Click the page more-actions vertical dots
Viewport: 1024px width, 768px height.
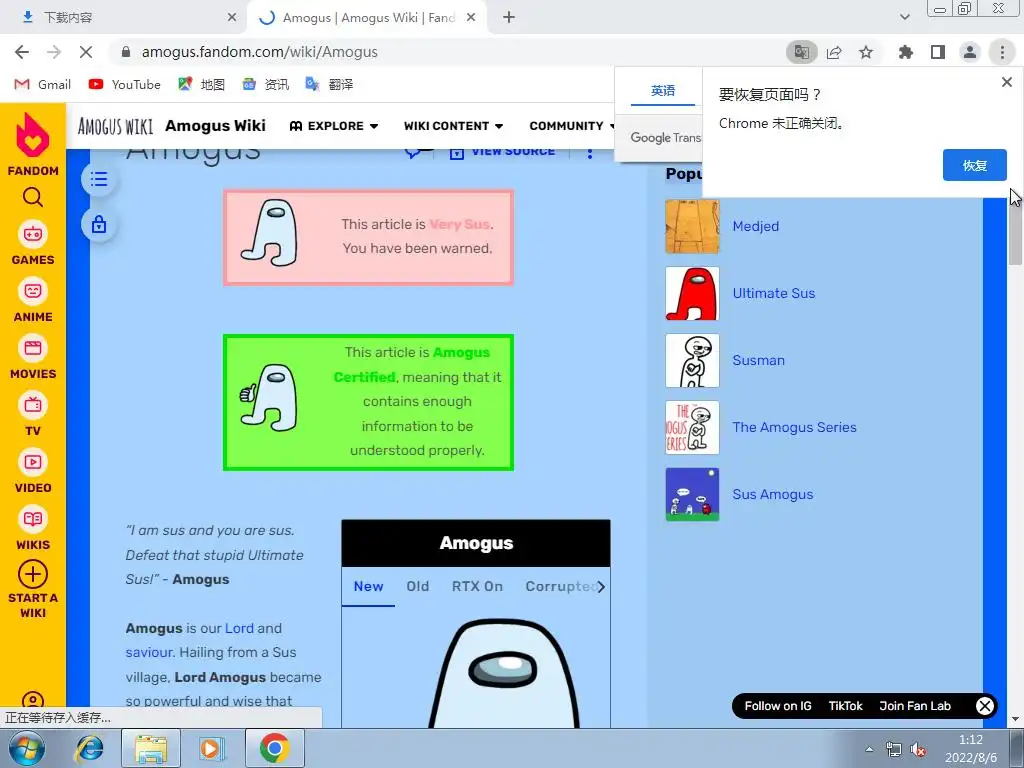click(590, 153)
